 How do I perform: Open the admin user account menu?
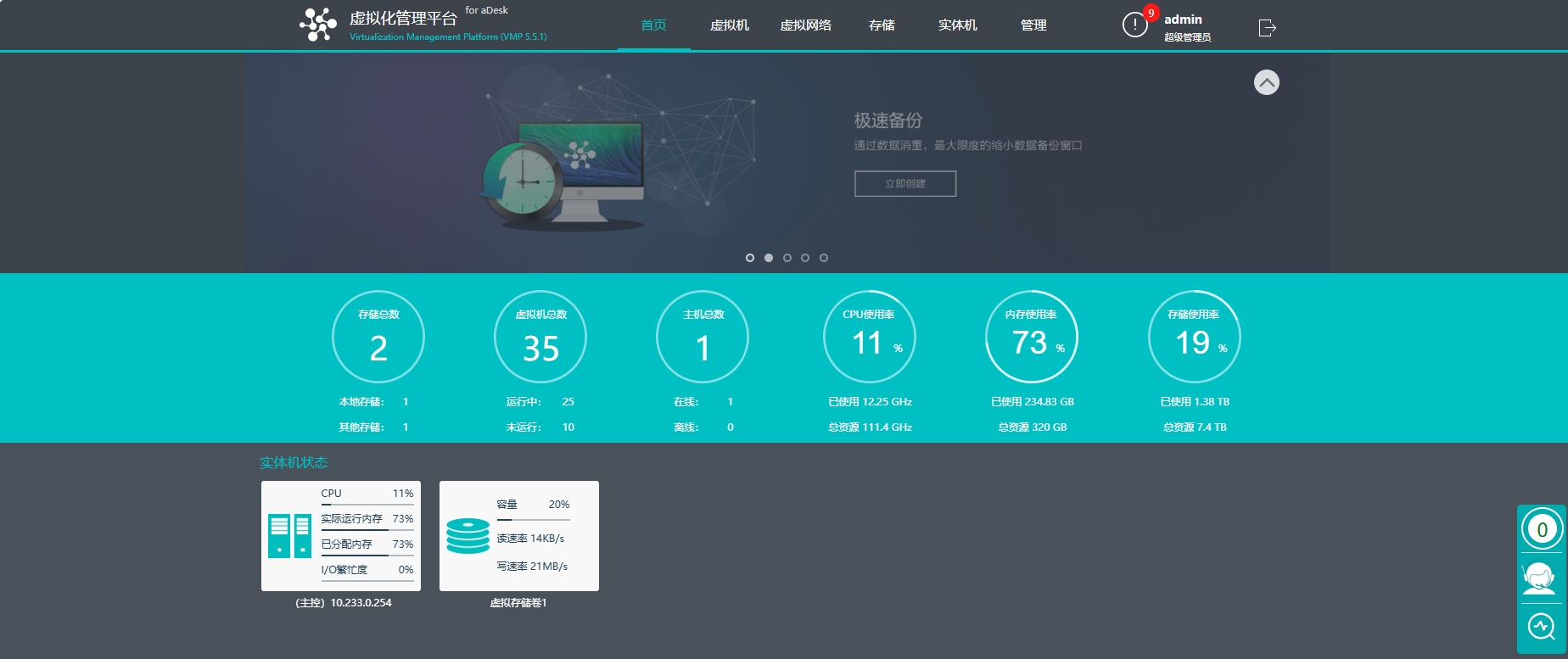coord(1186,26)
